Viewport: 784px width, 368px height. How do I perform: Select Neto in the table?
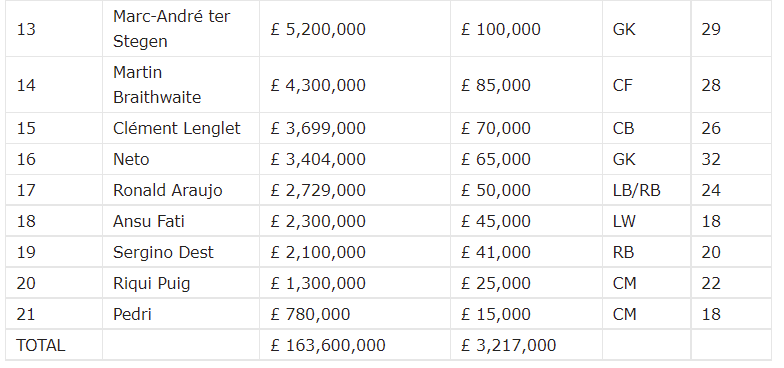point(131,159)
